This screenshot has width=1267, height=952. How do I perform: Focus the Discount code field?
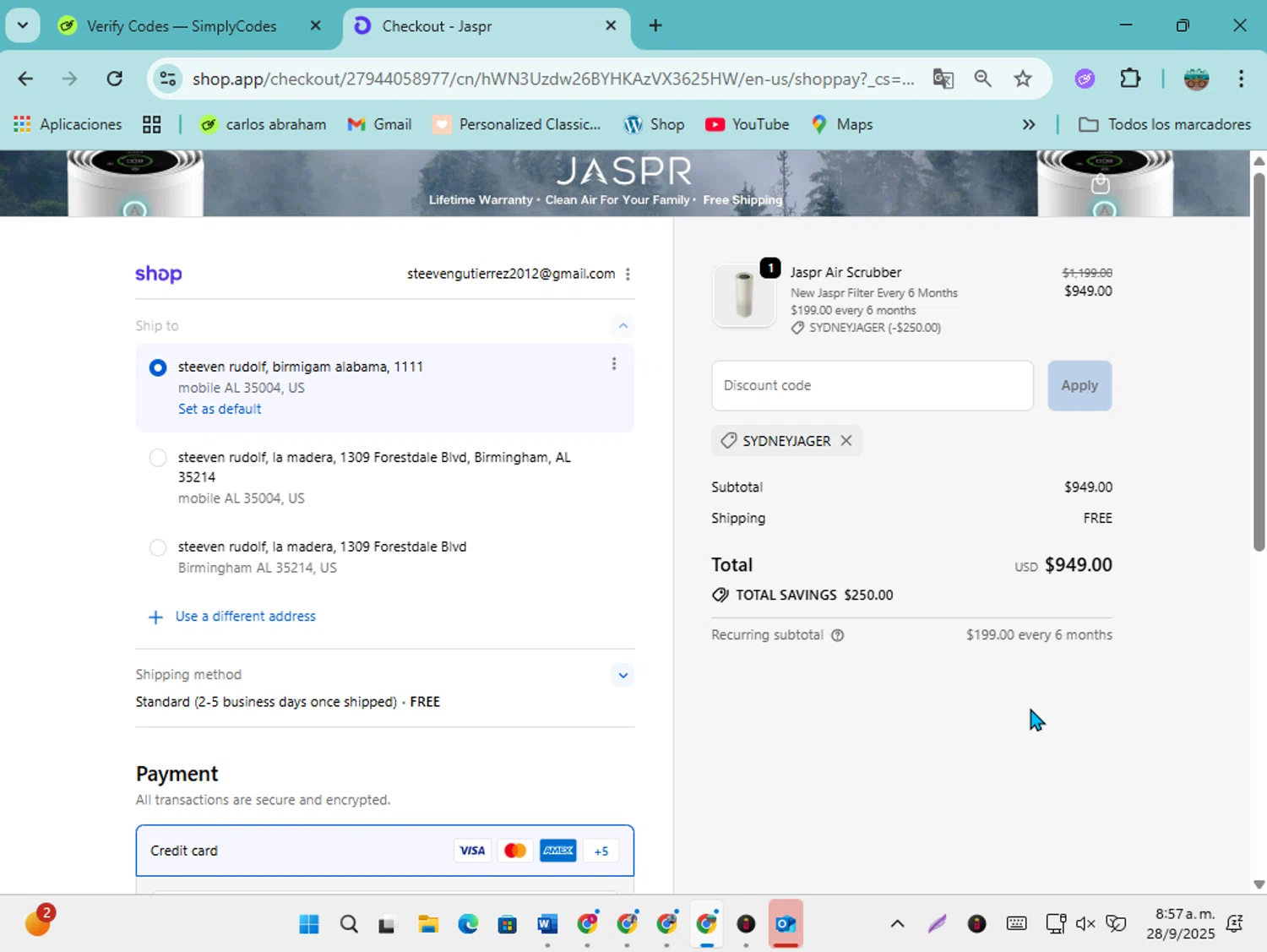pos(873,386)
